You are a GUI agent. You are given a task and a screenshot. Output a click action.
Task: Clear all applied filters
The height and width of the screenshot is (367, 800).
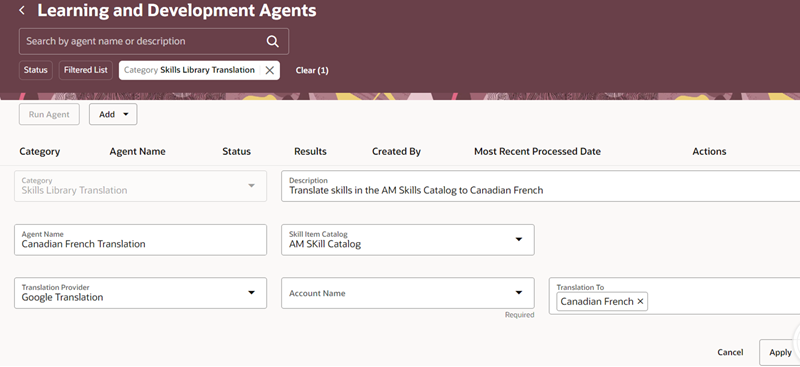(312, 70)
